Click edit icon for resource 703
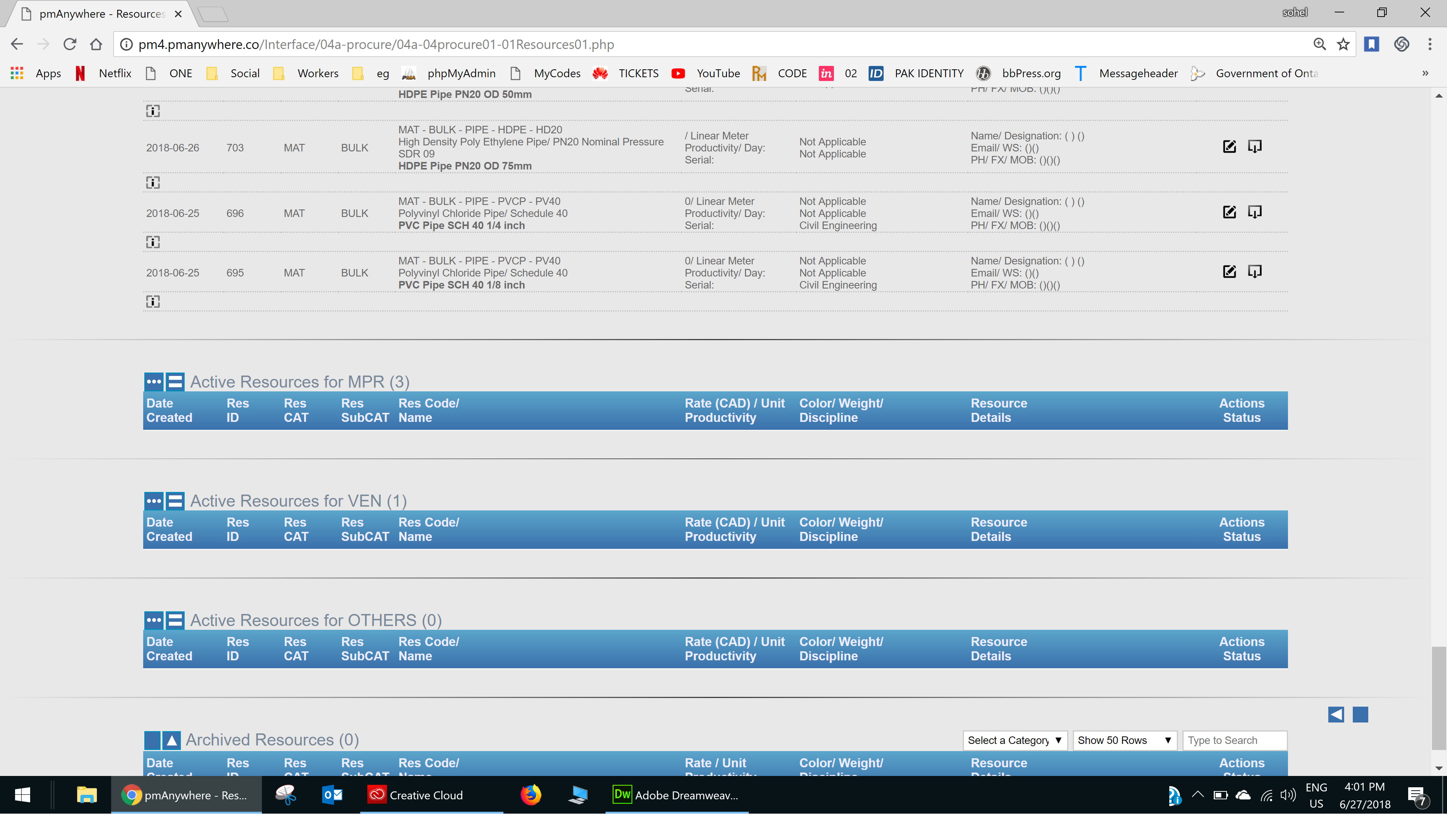The width and height of the screenshot is (1447, 840). point(1229,147)
